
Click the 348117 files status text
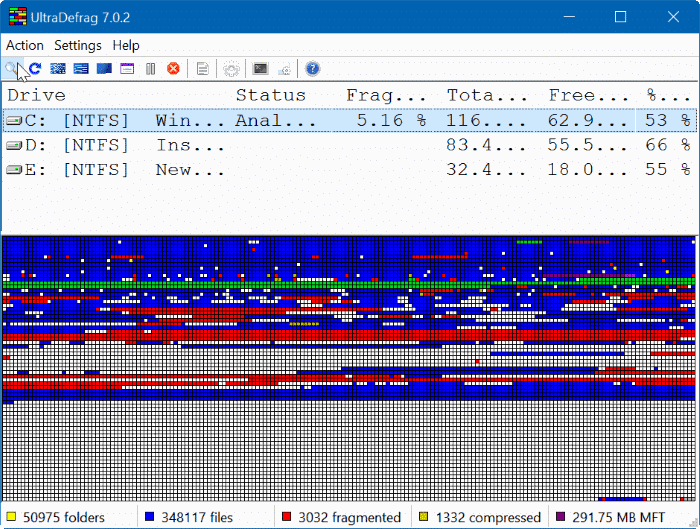[197, 517]
